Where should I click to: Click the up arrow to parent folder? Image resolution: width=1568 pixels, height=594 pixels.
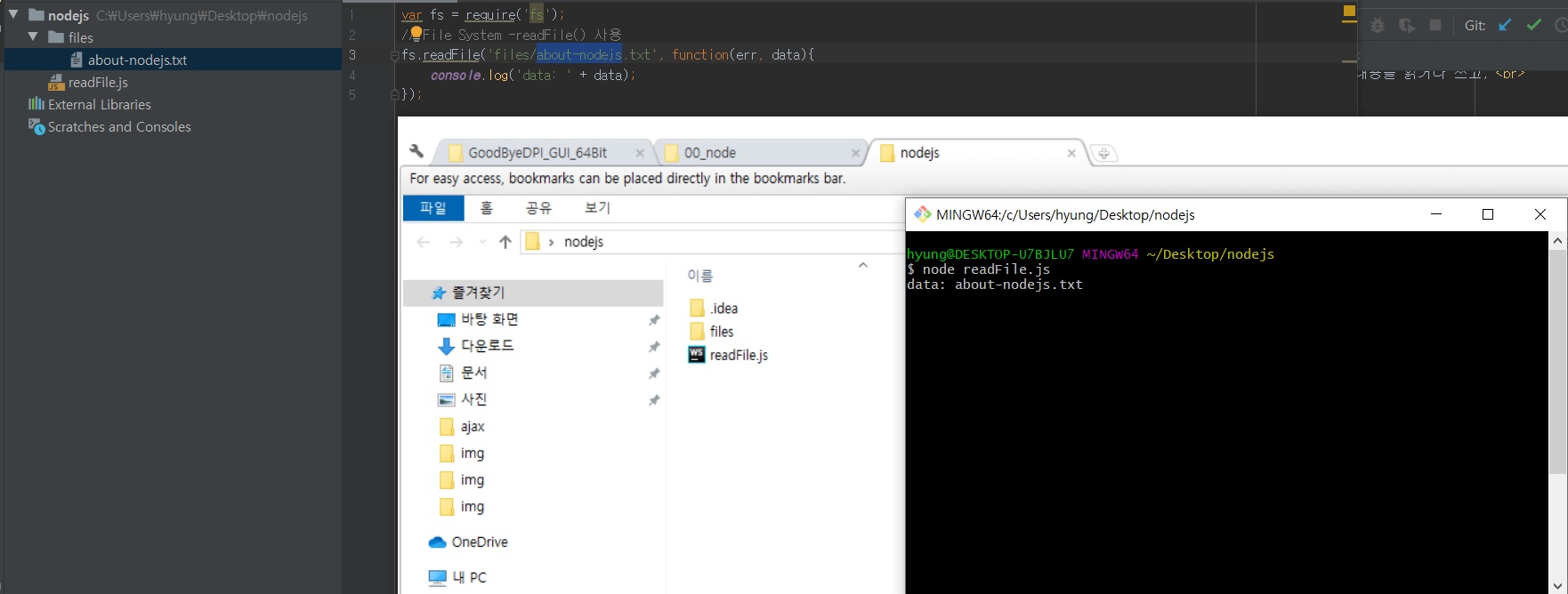[x=505, y=242]
